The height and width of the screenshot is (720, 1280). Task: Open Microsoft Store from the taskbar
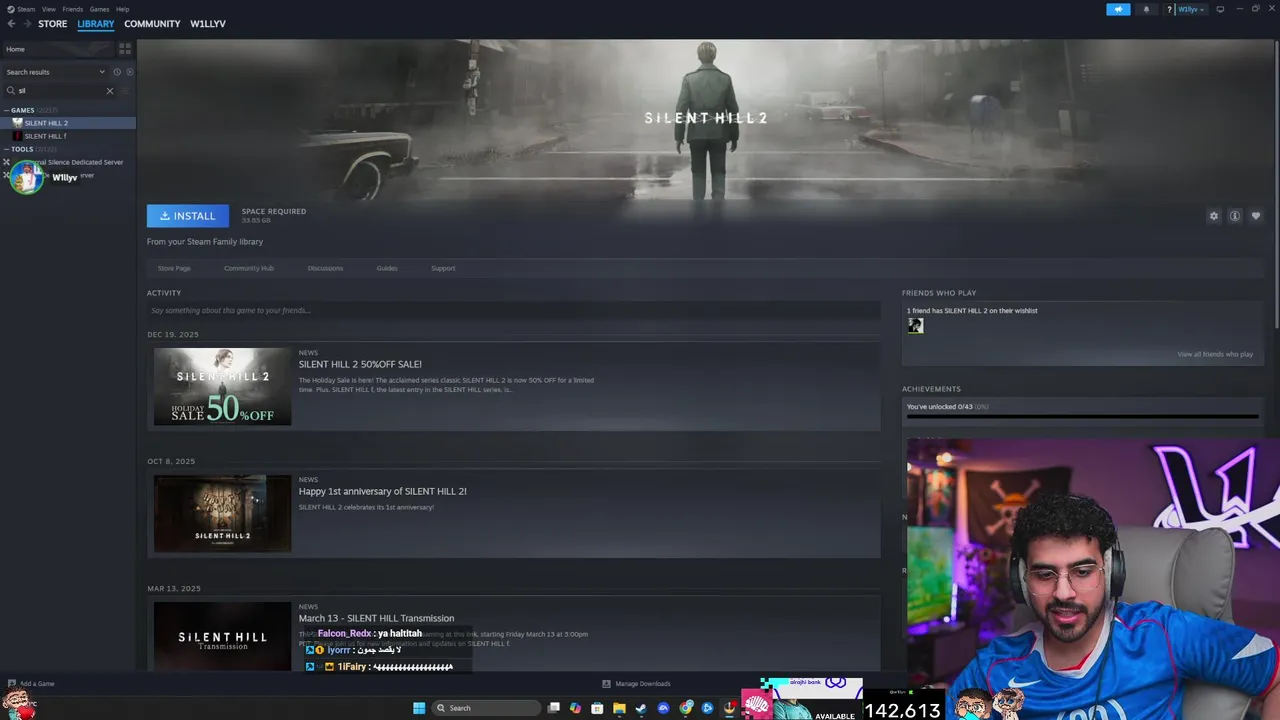click(x=597, y=708)
